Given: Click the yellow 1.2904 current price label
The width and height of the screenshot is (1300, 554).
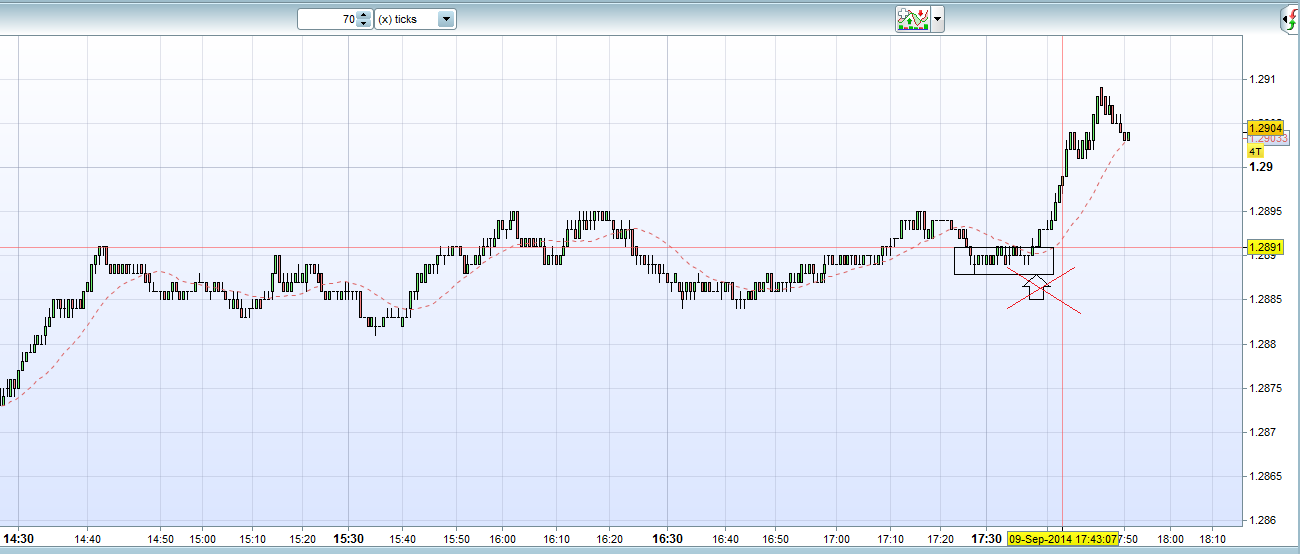Looking at the screenshot, I should 1265,129.
